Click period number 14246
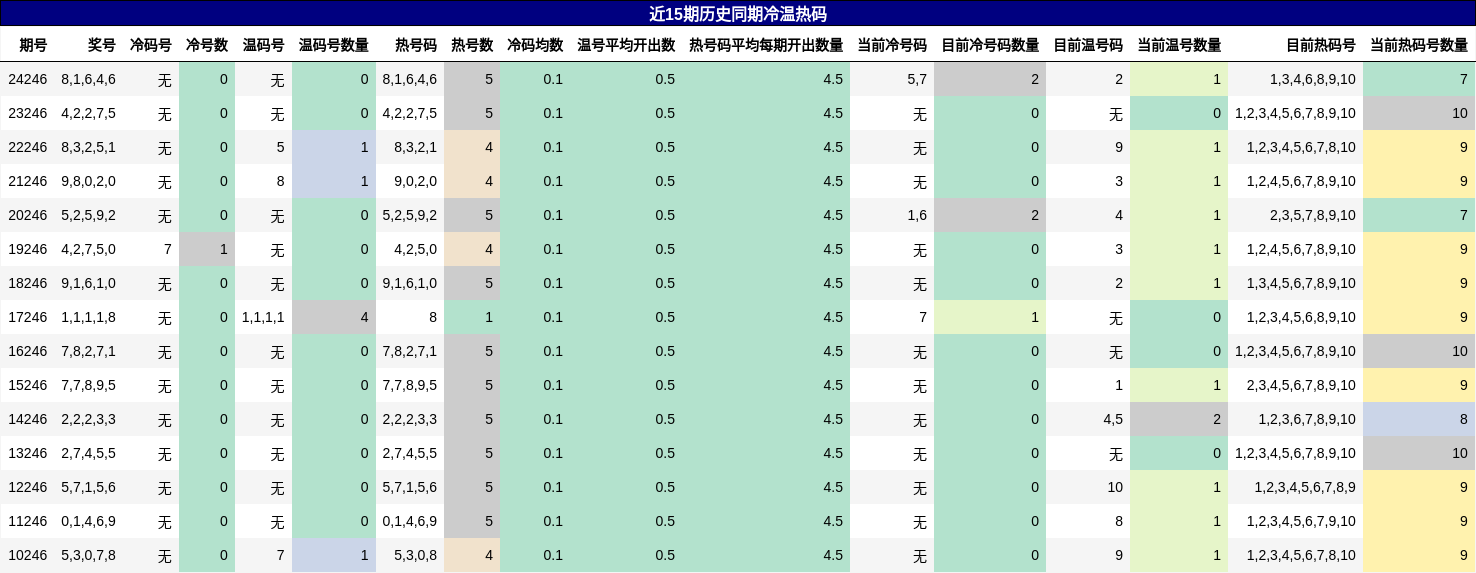 [27, 419]
